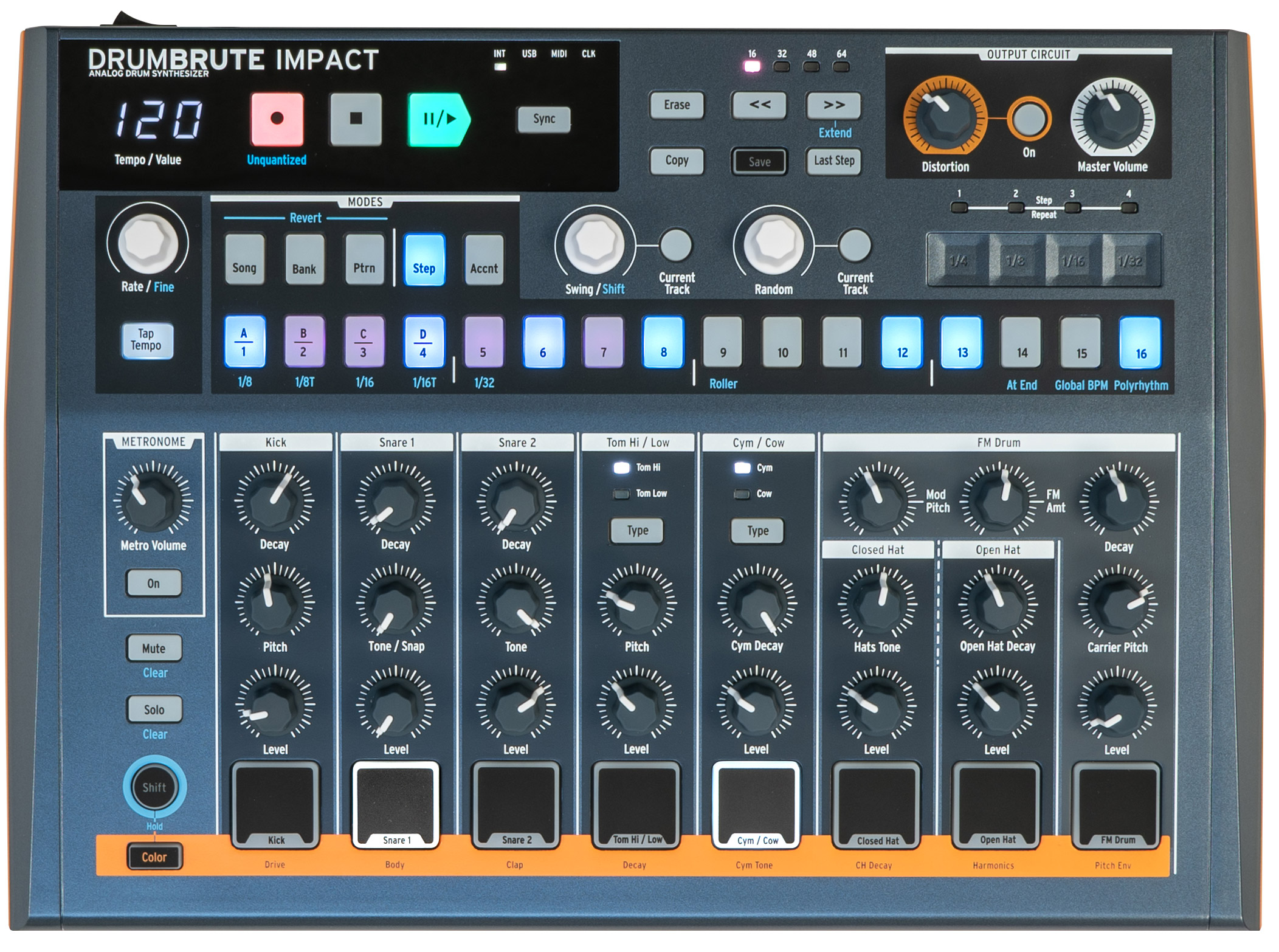The image size is (1279, 952).
Task: Click the Kick Pitch knob
Action: [x=275, y=602]
